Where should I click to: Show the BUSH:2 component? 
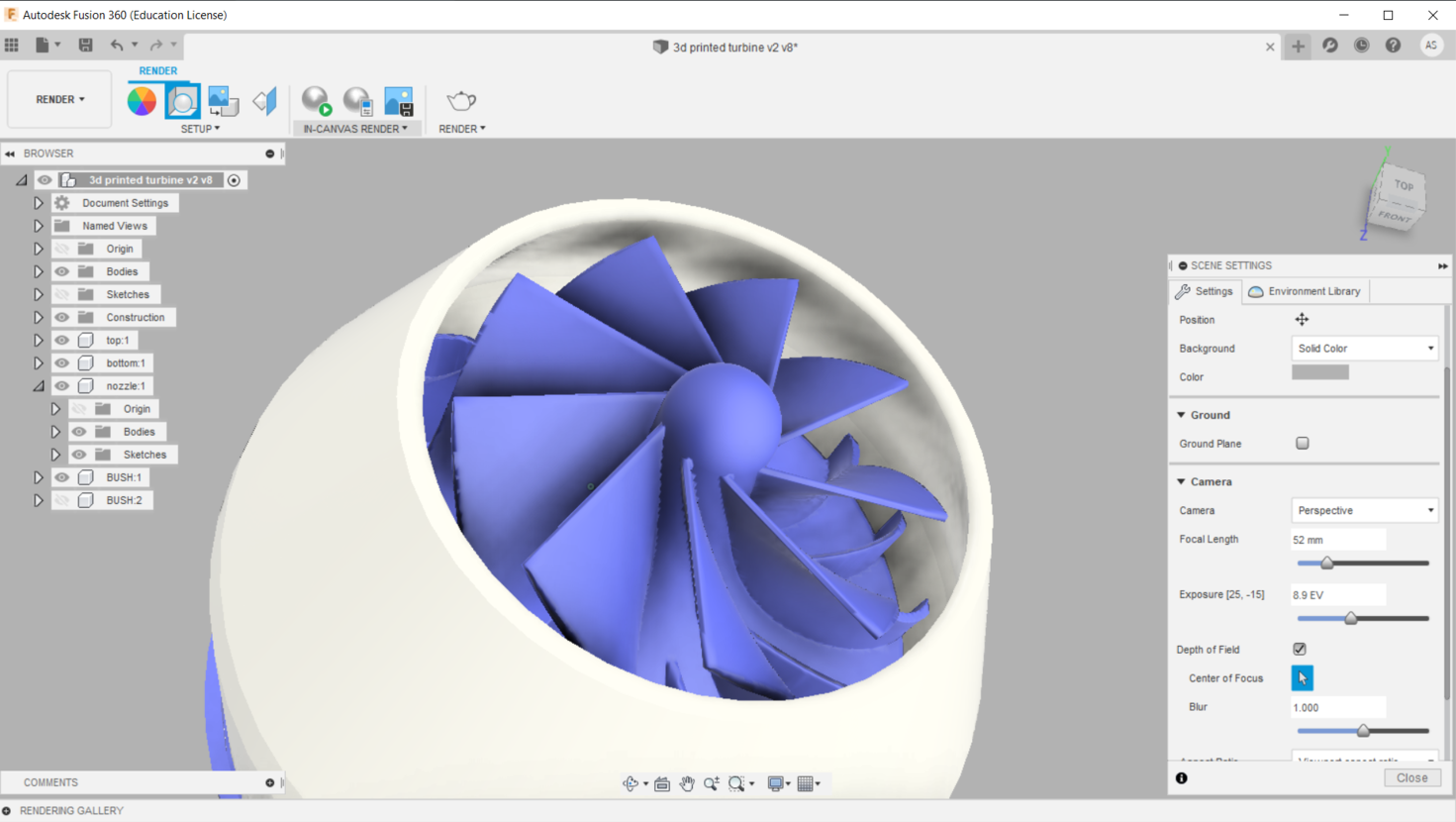click(x=62, y=500)
